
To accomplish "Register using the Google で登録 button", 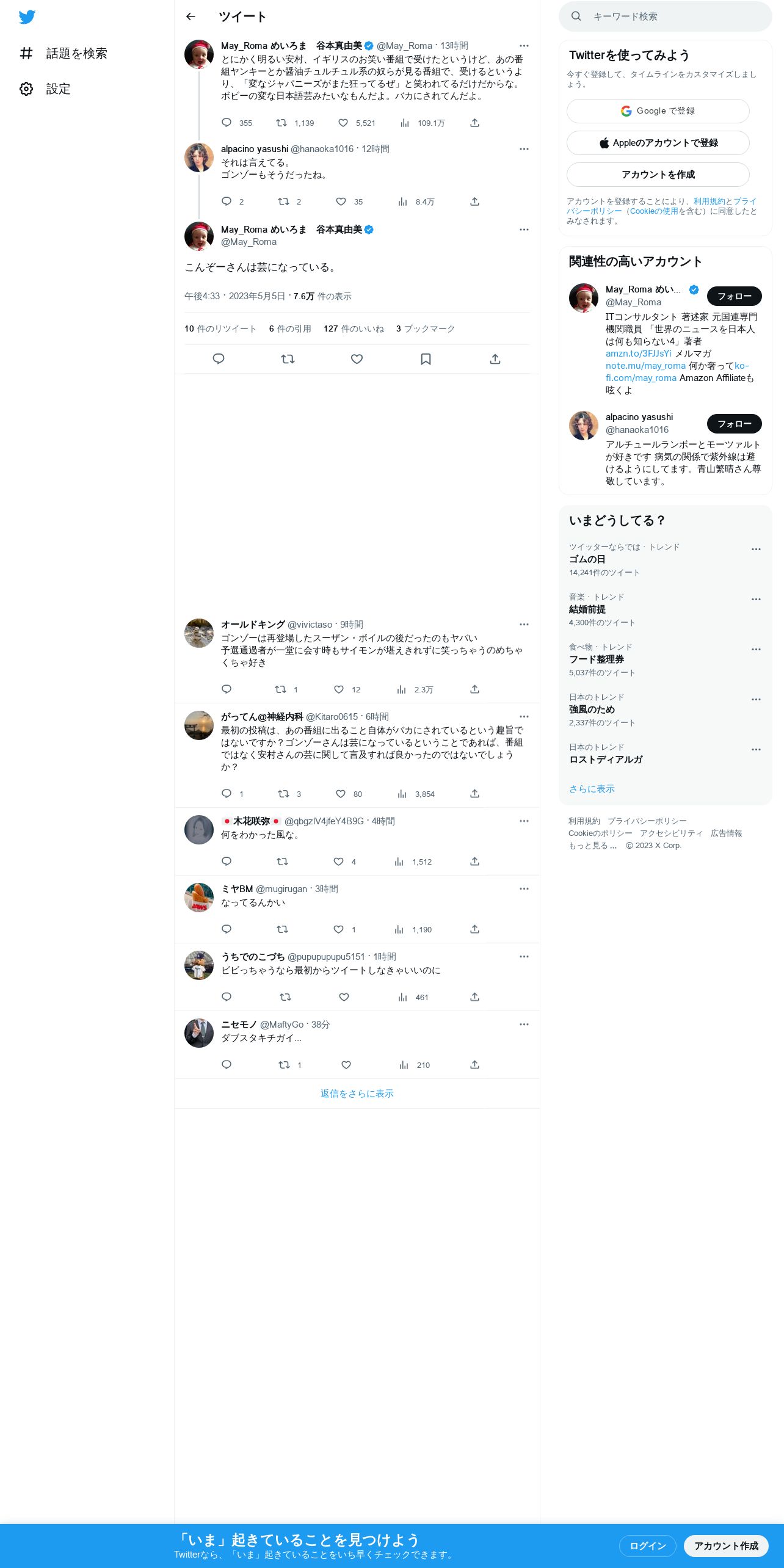I will [658, 111].
